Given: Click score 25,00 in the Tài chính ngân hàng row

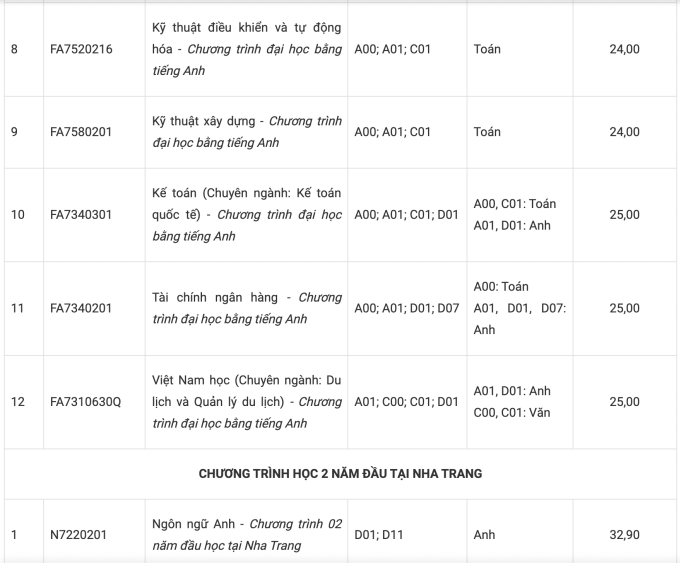Looking at the screenshot, I should click(624, 308).
